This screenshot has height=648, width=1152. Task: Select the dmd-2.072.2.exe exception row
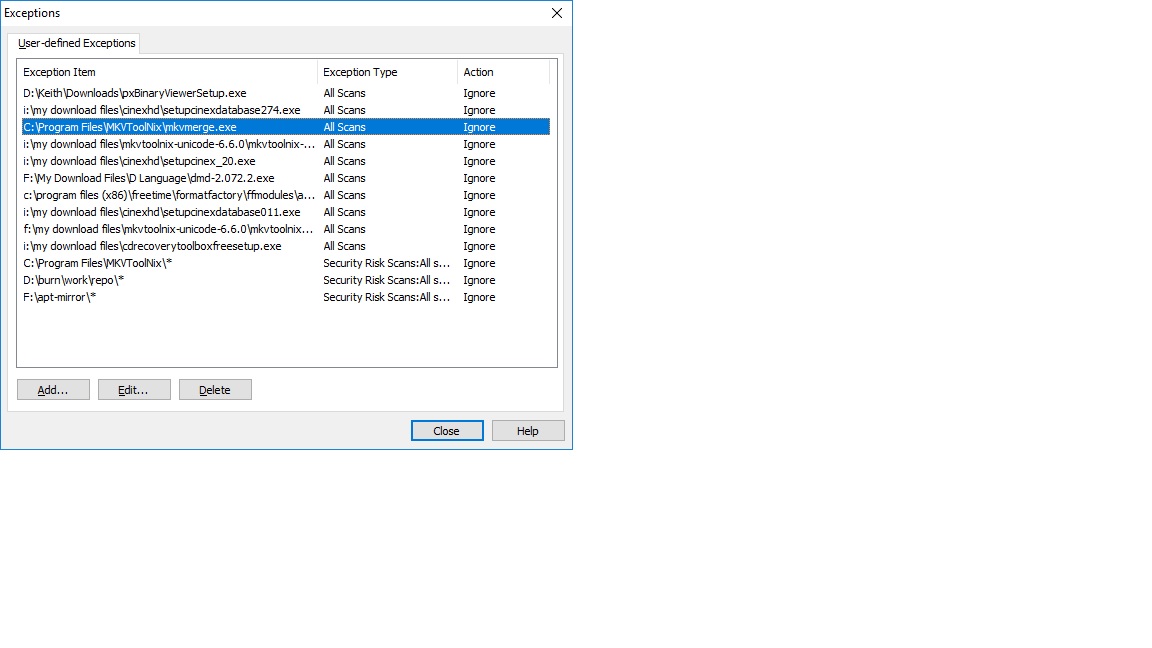point(148,178)
